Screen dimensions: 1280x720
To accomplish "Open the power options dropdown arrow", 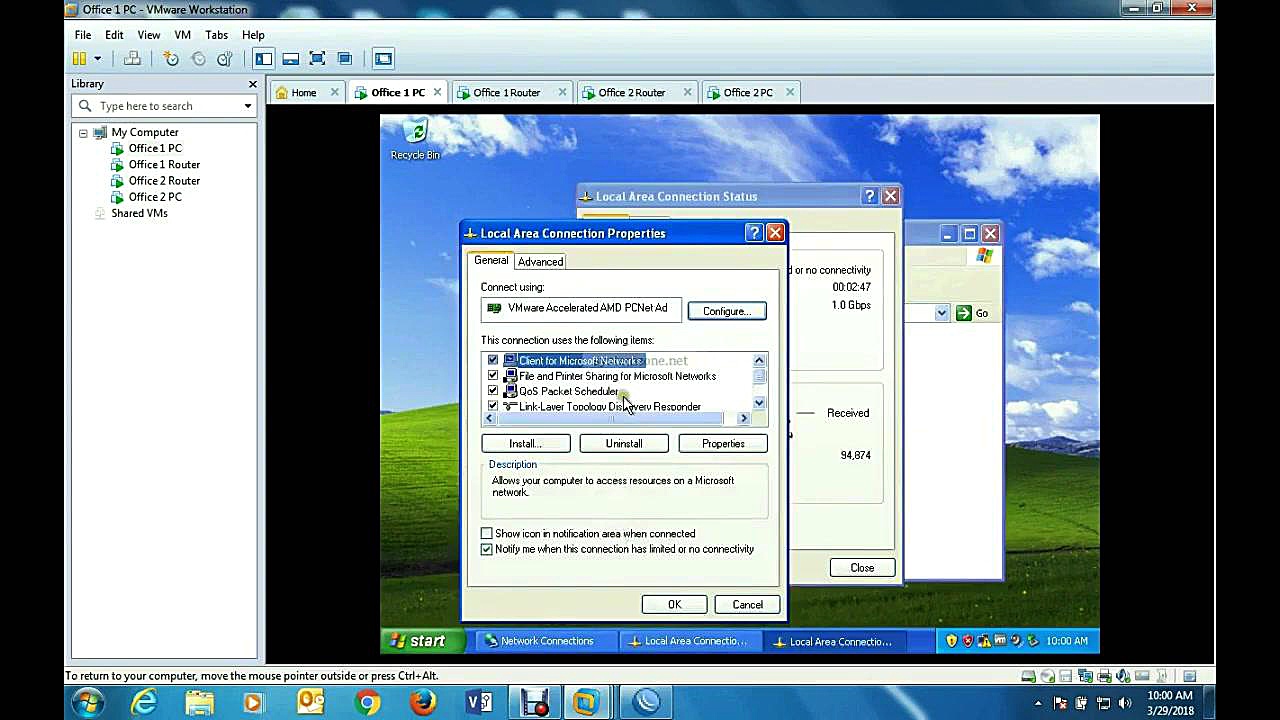I will coord(97,59).
